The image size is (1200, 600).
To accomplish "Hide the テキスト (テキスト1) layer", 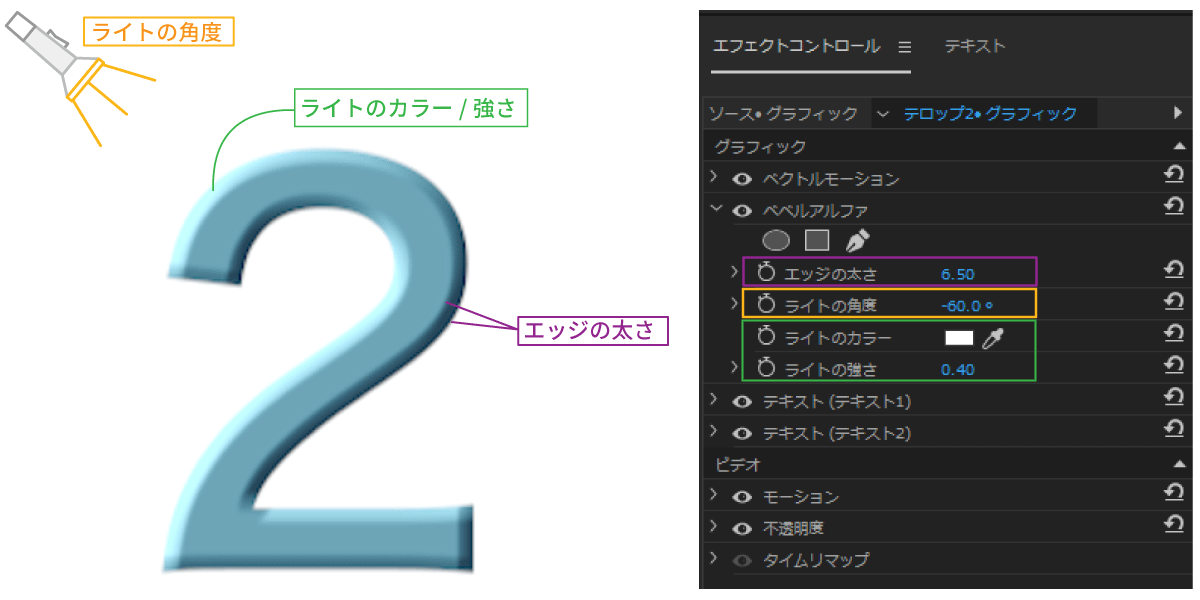I will [x=742, y=402].
